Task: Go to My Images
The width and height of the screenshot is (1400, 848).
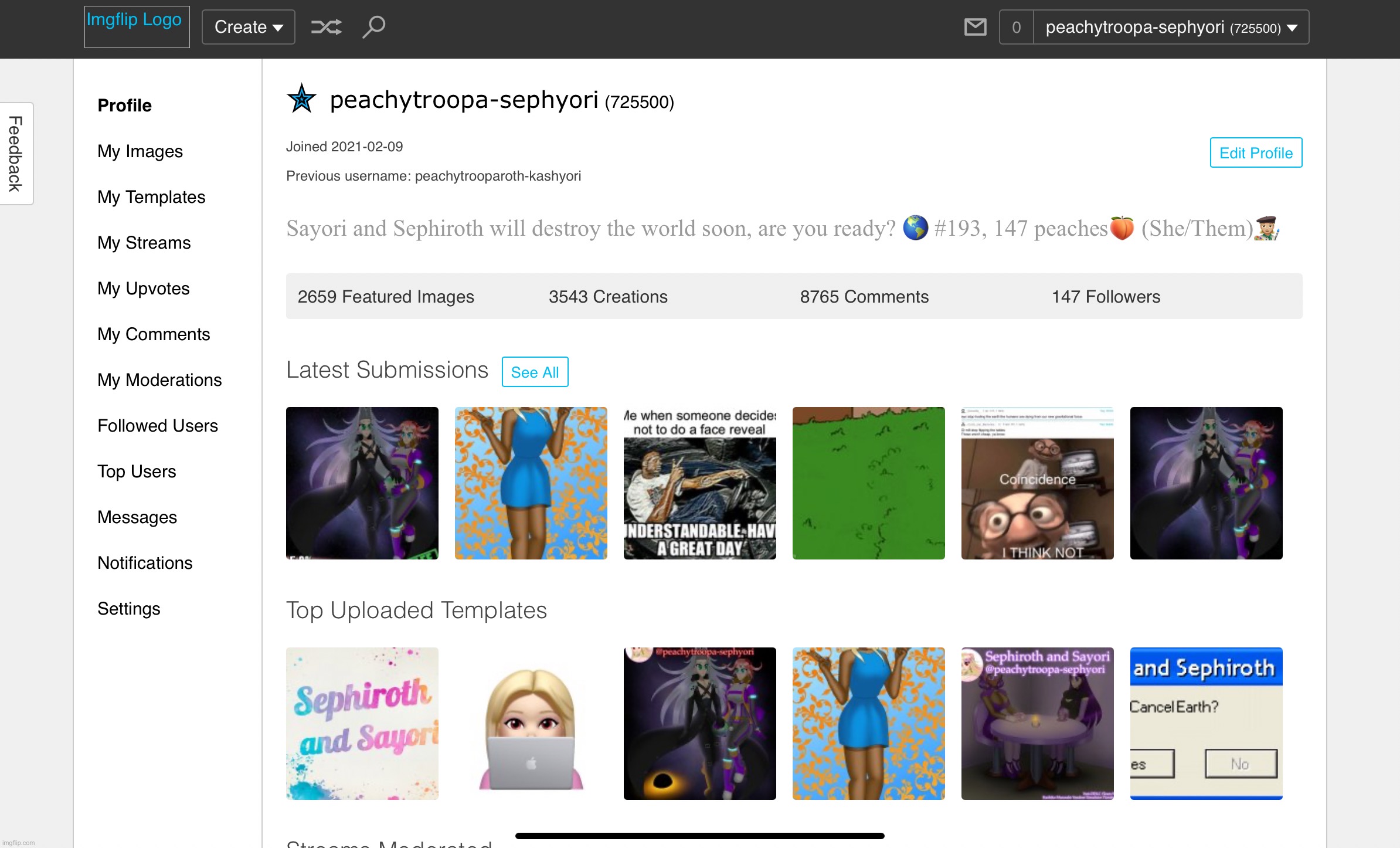Action: tap(140, 151)
